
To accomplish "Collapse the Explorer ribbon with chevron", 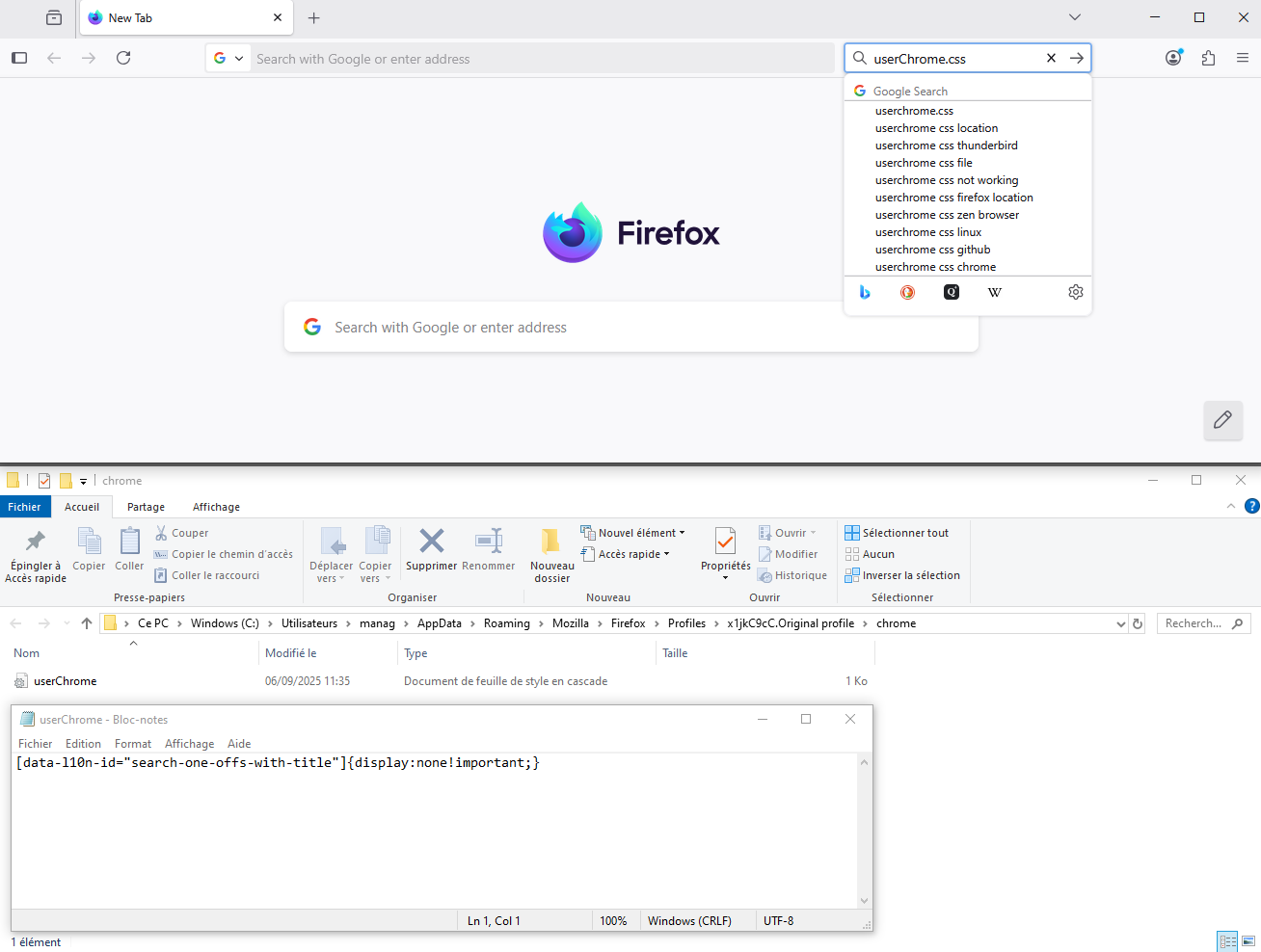I will click(x=1231, y=506).
